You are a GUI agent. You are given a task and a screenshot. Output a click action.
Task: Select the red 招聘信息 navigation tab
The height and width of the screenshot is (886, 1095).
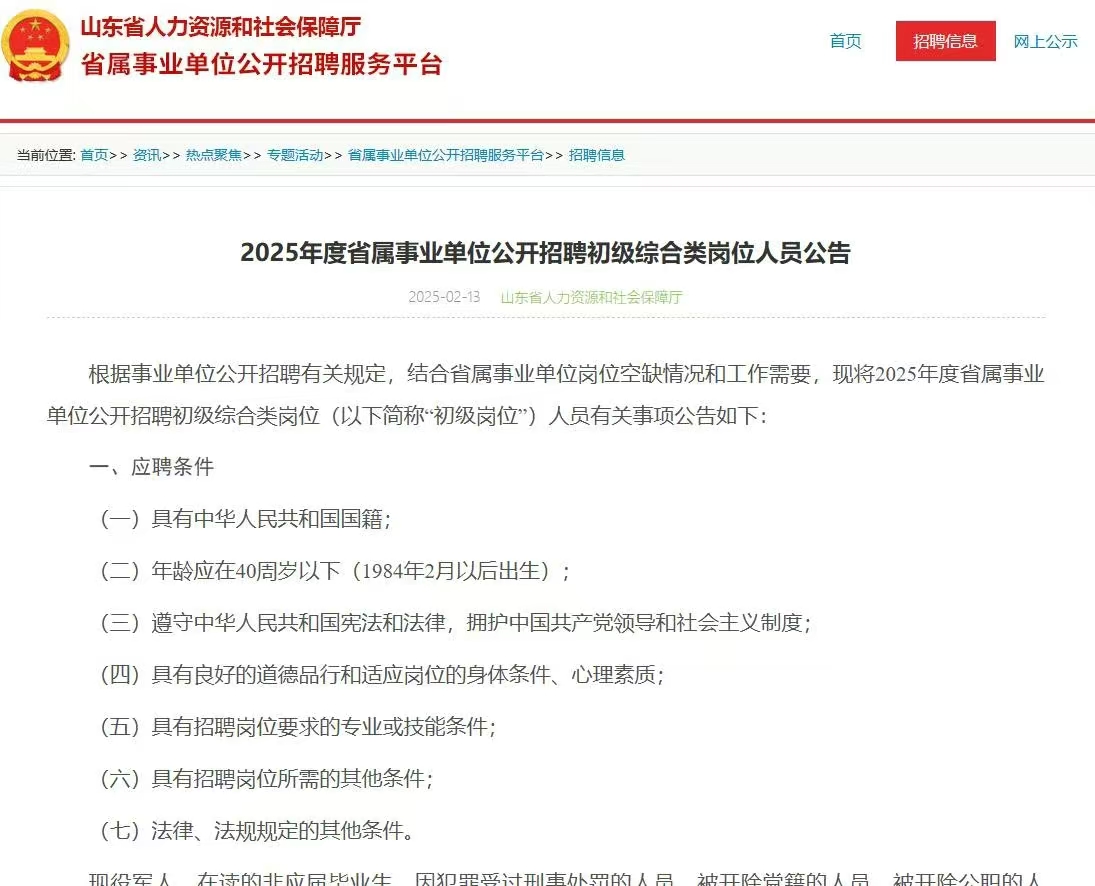tap(945, 42)
